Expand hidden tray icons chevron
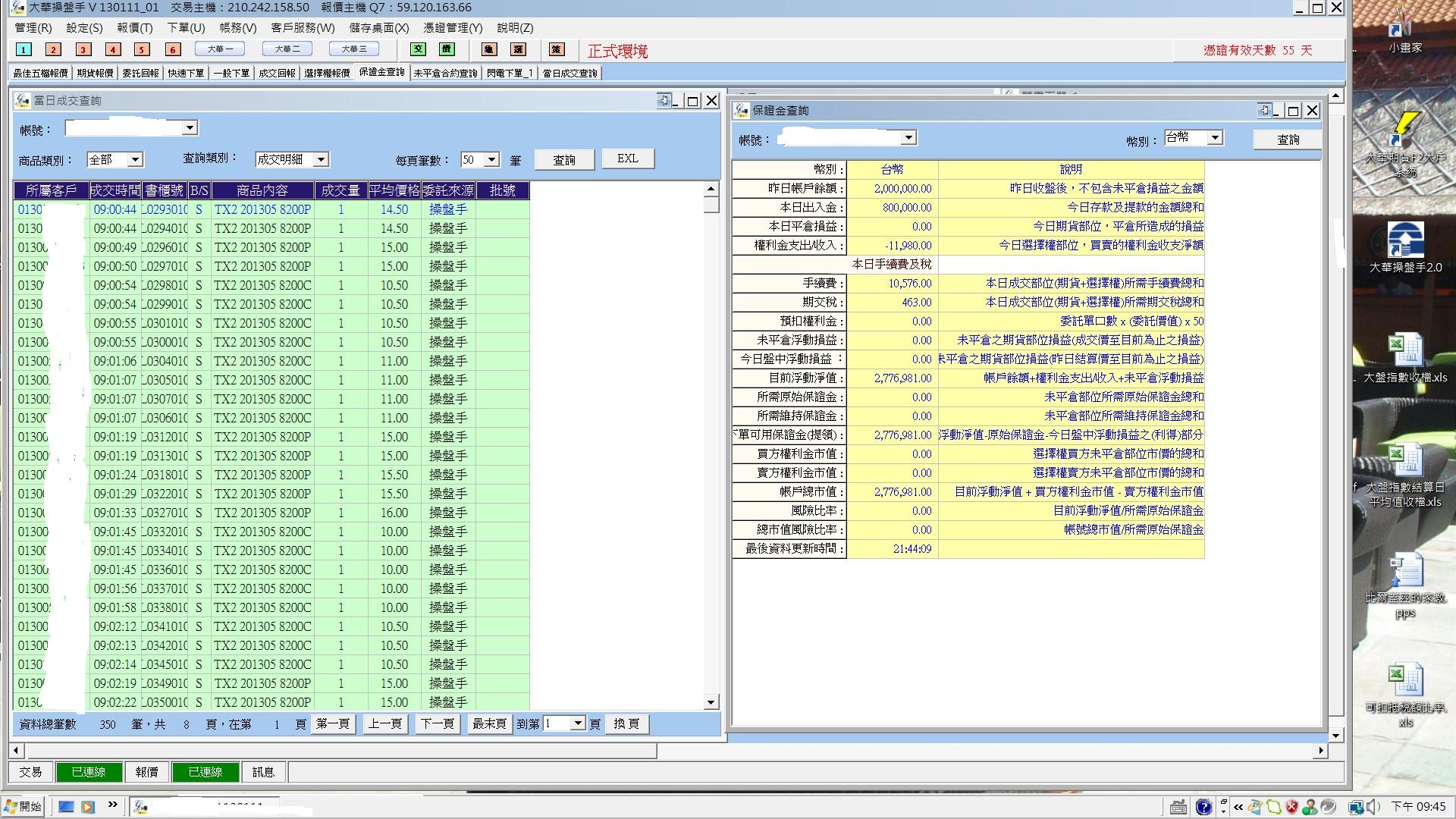Image resolution: width=1456 pixels, height=819 pixels. coord(1238,807)
